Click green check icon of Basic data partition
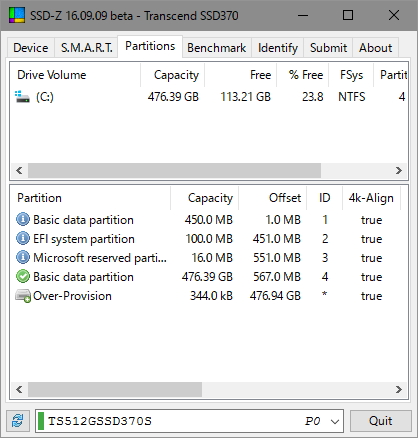Viewport: 418px width, 438px height. click(23, 277)
